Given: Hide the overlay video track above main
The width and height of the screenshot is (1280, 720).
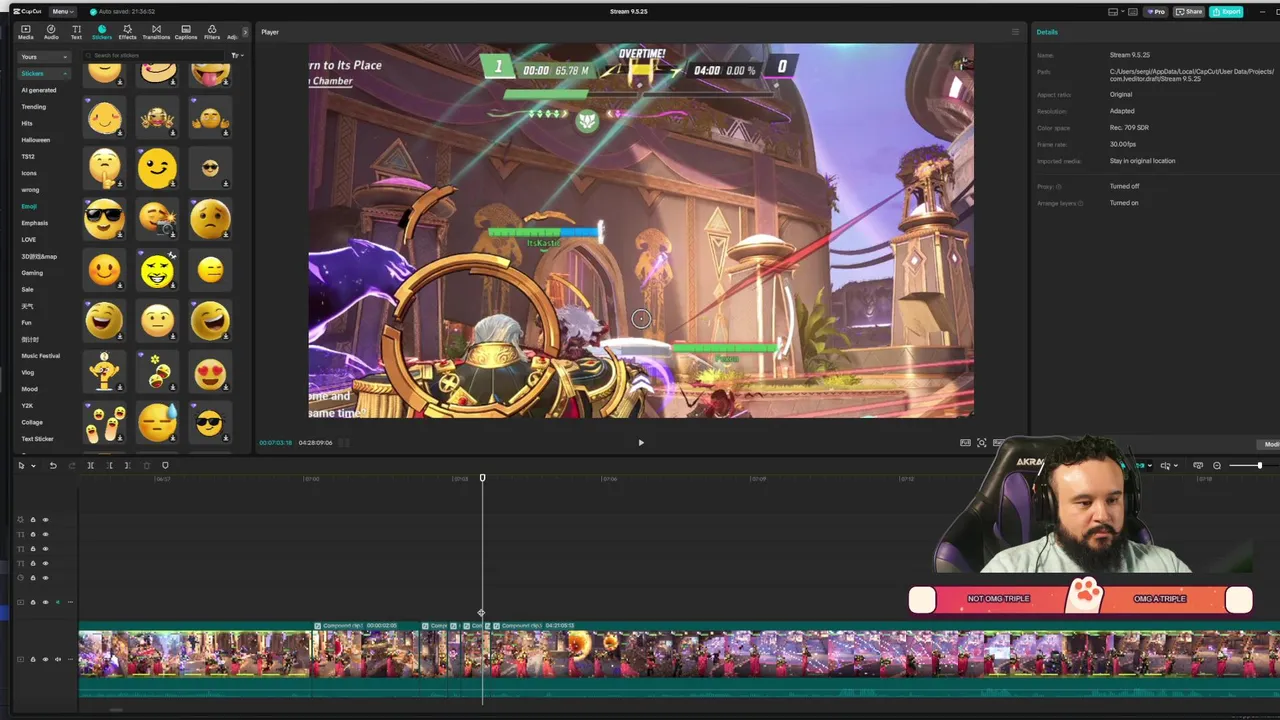Looking at the screenshot, I should tap(45, 602).
